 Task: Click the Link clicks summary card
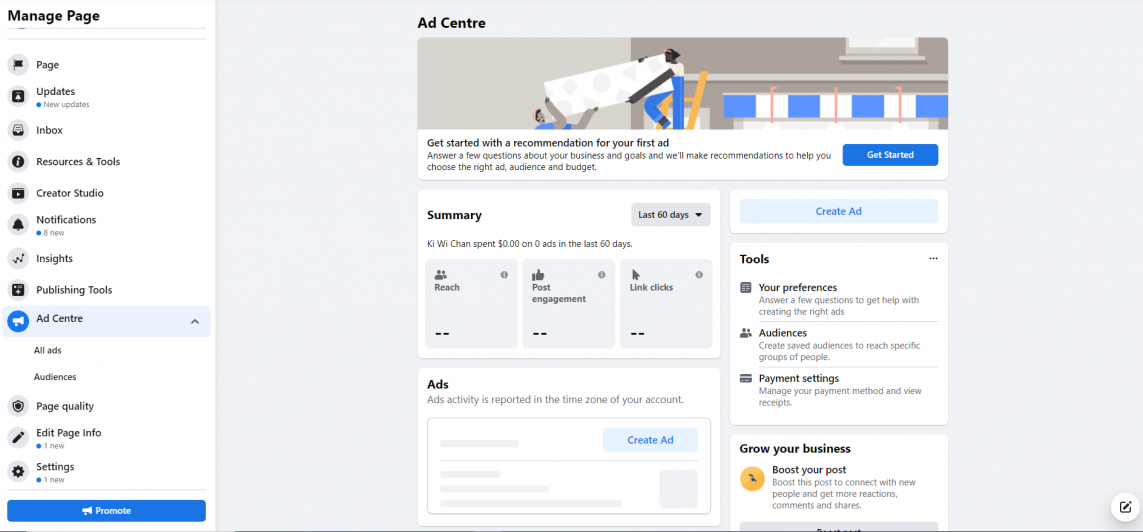(x=666, y=304)
